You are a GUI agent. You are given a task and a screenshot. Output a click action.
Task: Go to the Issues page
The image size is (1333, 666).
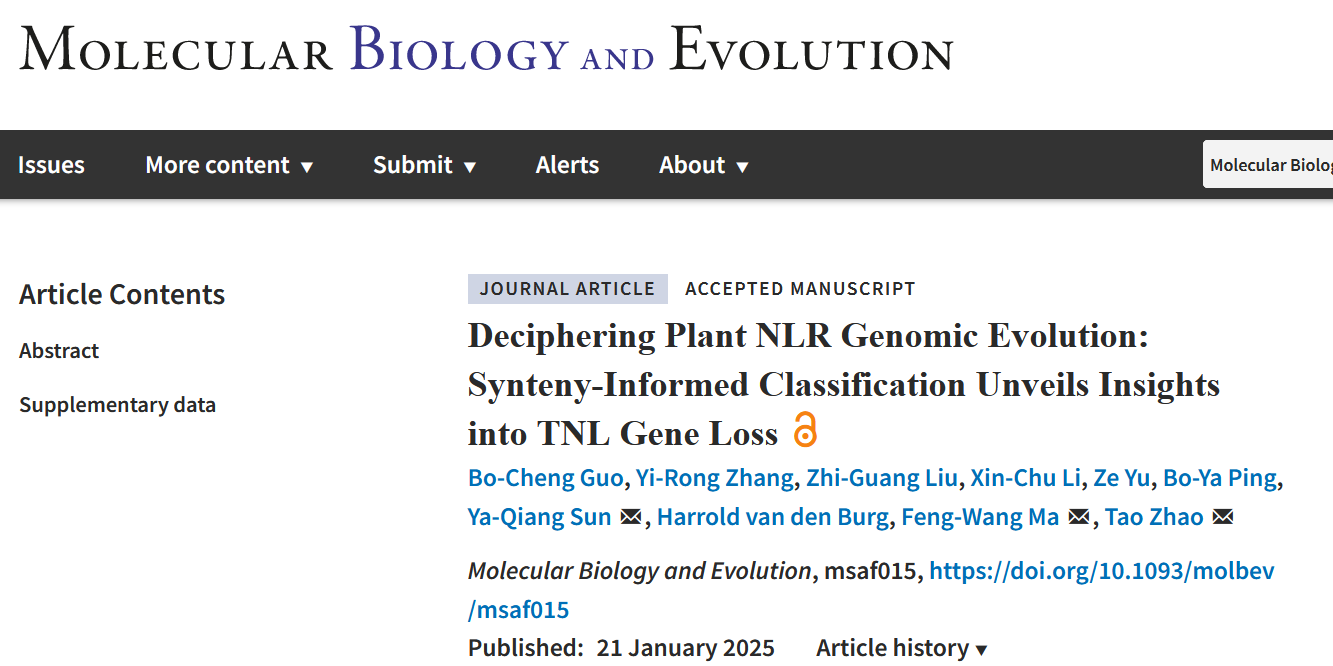point(51,165)
